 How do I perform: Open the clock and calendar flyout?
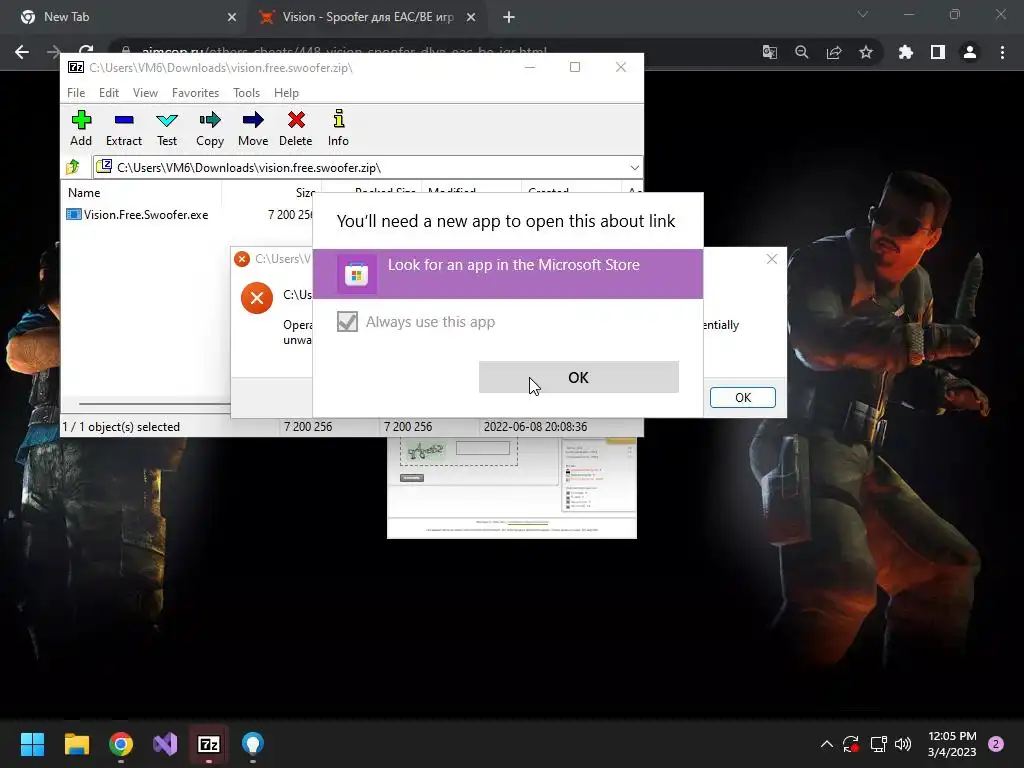(x=952, y=744)
